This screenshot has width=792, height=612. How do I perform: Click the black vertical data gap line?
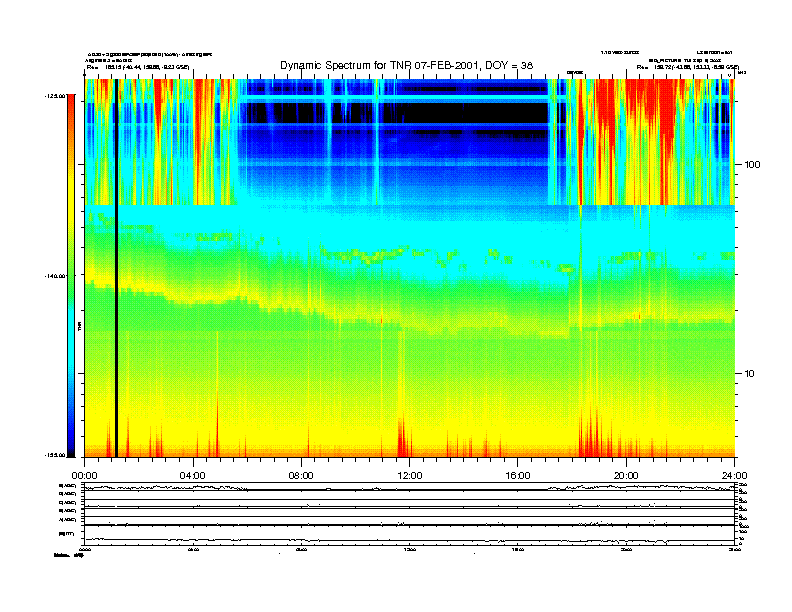(116, 268)
